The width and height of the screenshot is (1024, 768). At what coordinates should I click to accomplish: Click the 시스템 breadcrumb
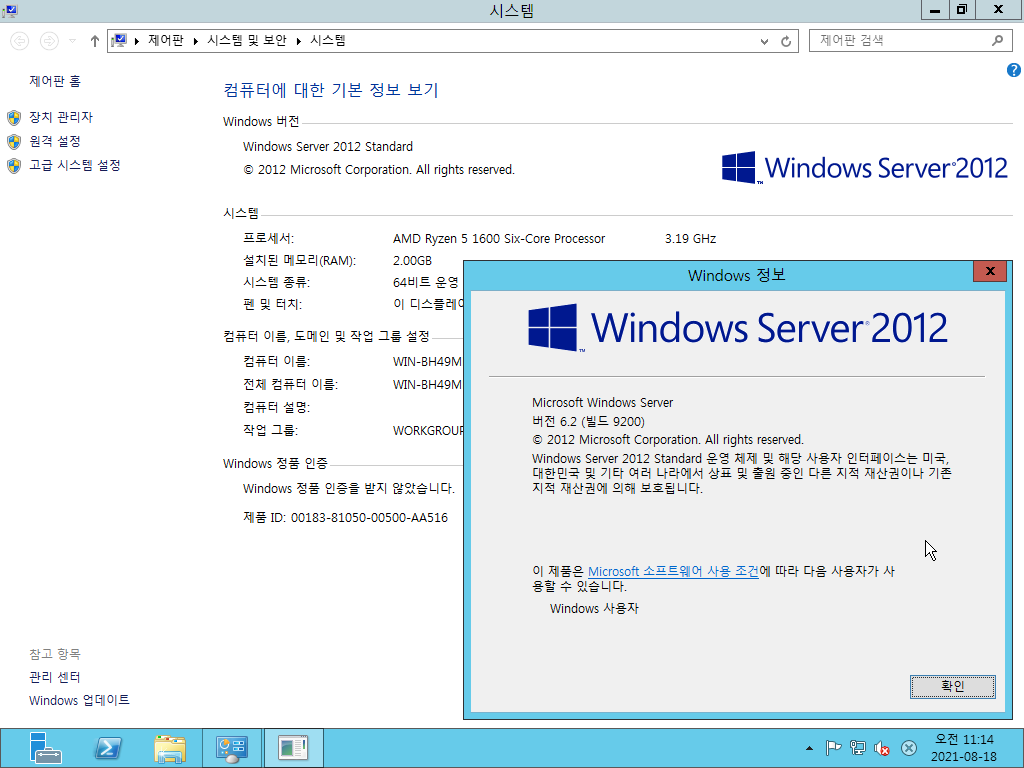click(x=328, y=40)
